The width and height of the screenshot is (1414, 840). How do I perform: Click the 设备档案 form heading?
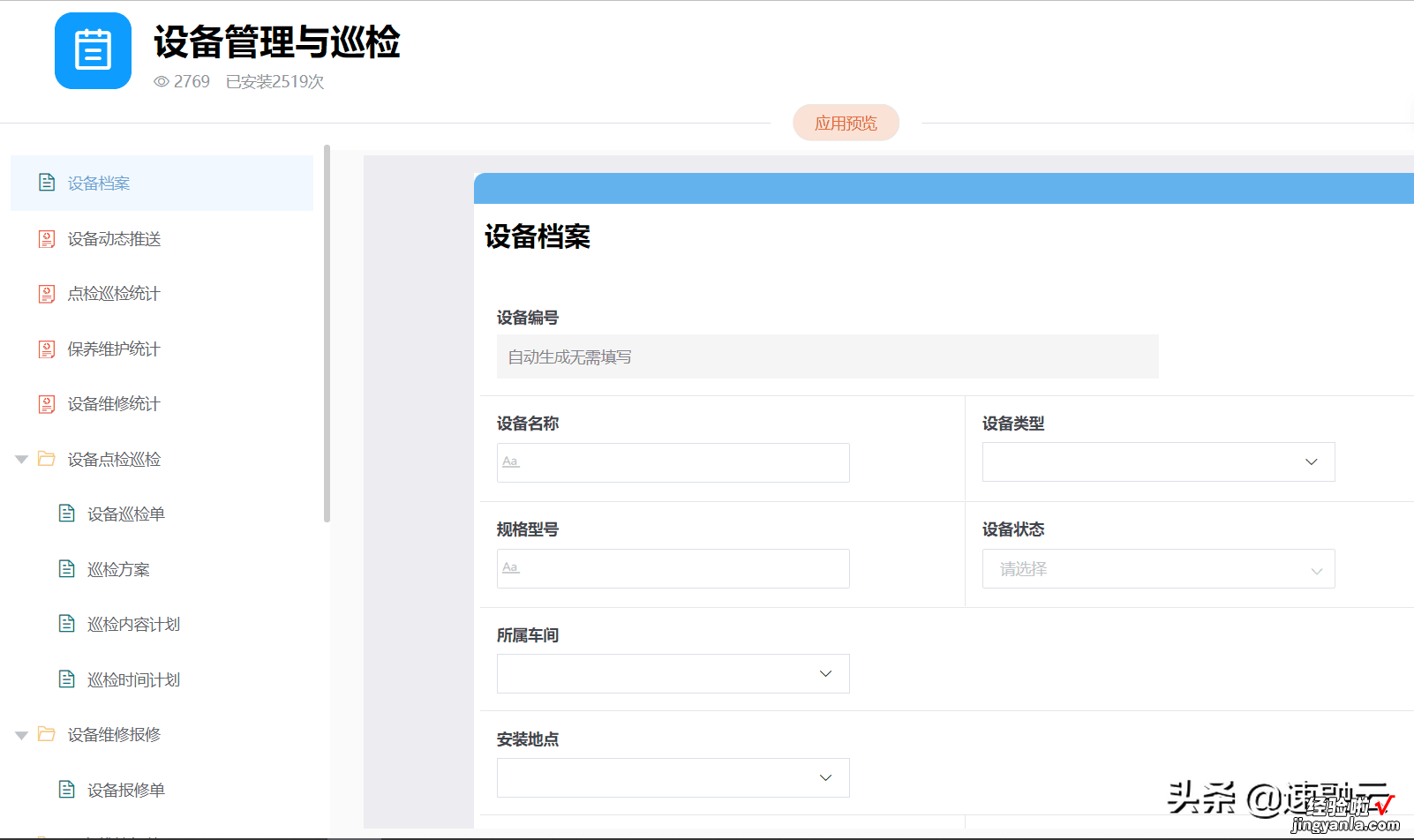click(x=537, y=236)
